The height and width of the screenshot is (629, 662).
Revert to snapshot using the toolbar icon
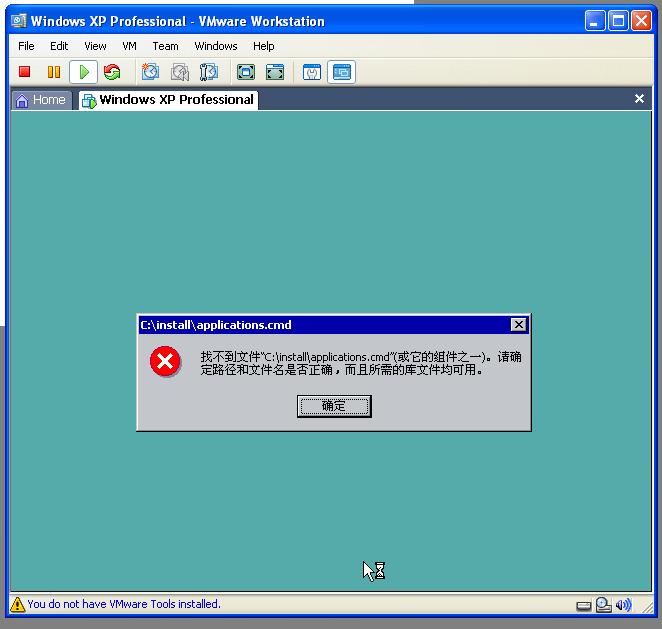179,72
